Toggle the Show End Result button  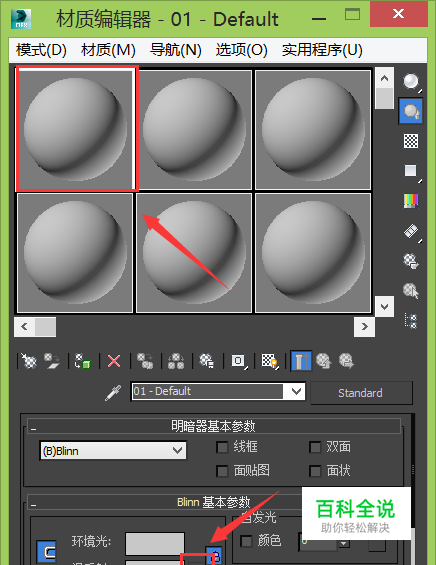pos(301,361)
